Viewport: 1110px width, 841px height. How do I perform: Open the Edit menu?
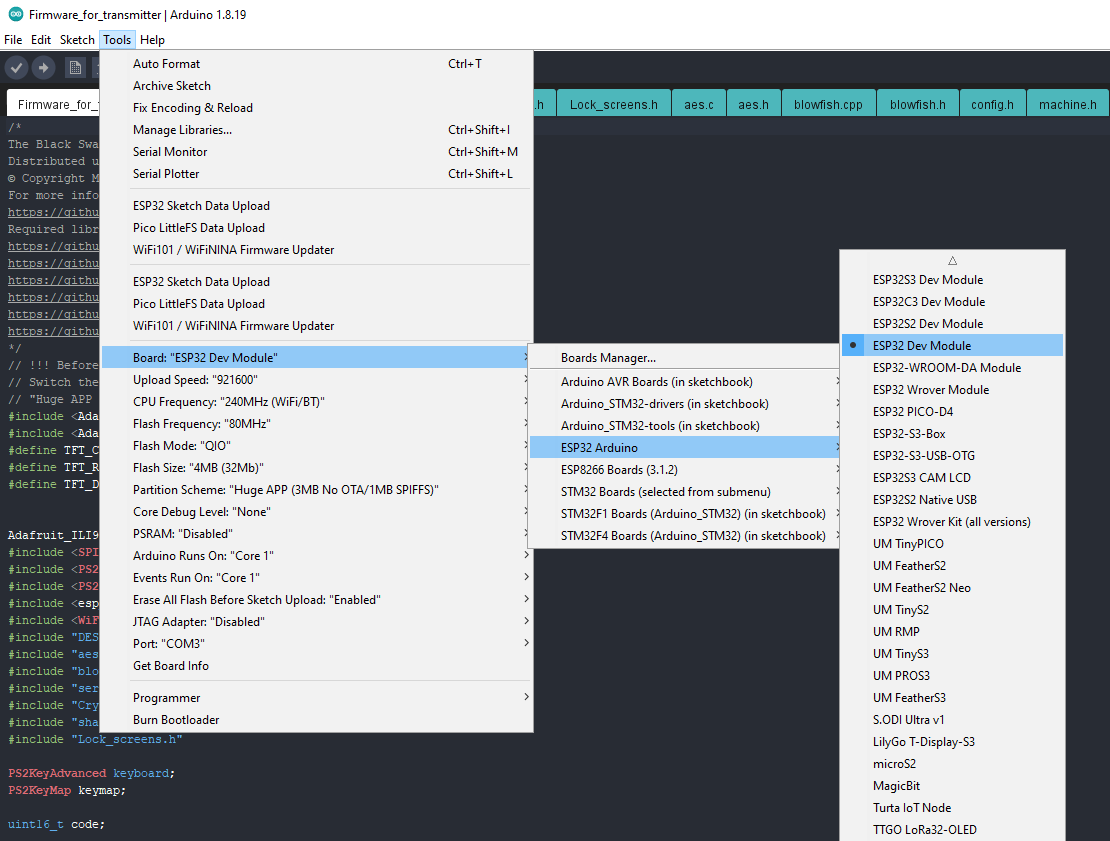point(41,40)
